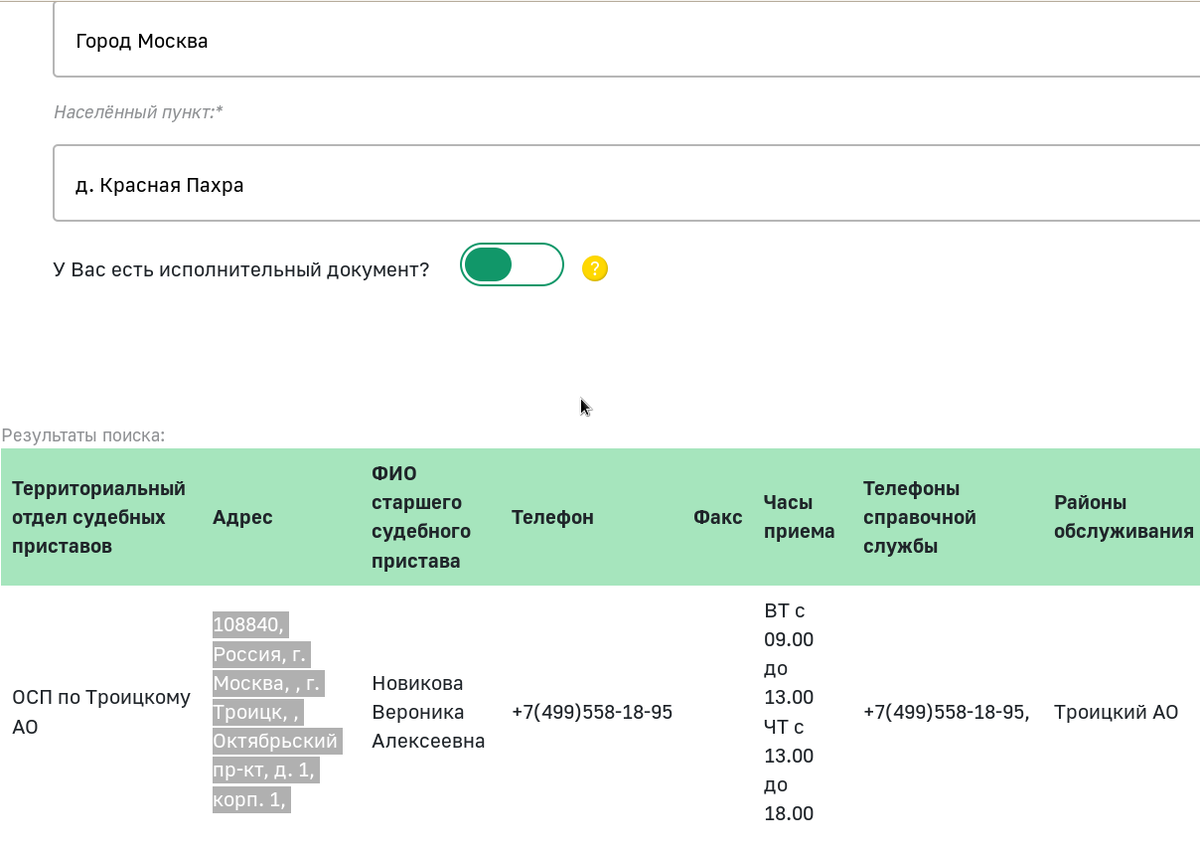This screenshot has width=1200, height=857.
Task: Select the Адрес column header
Action: pos(242,517)
